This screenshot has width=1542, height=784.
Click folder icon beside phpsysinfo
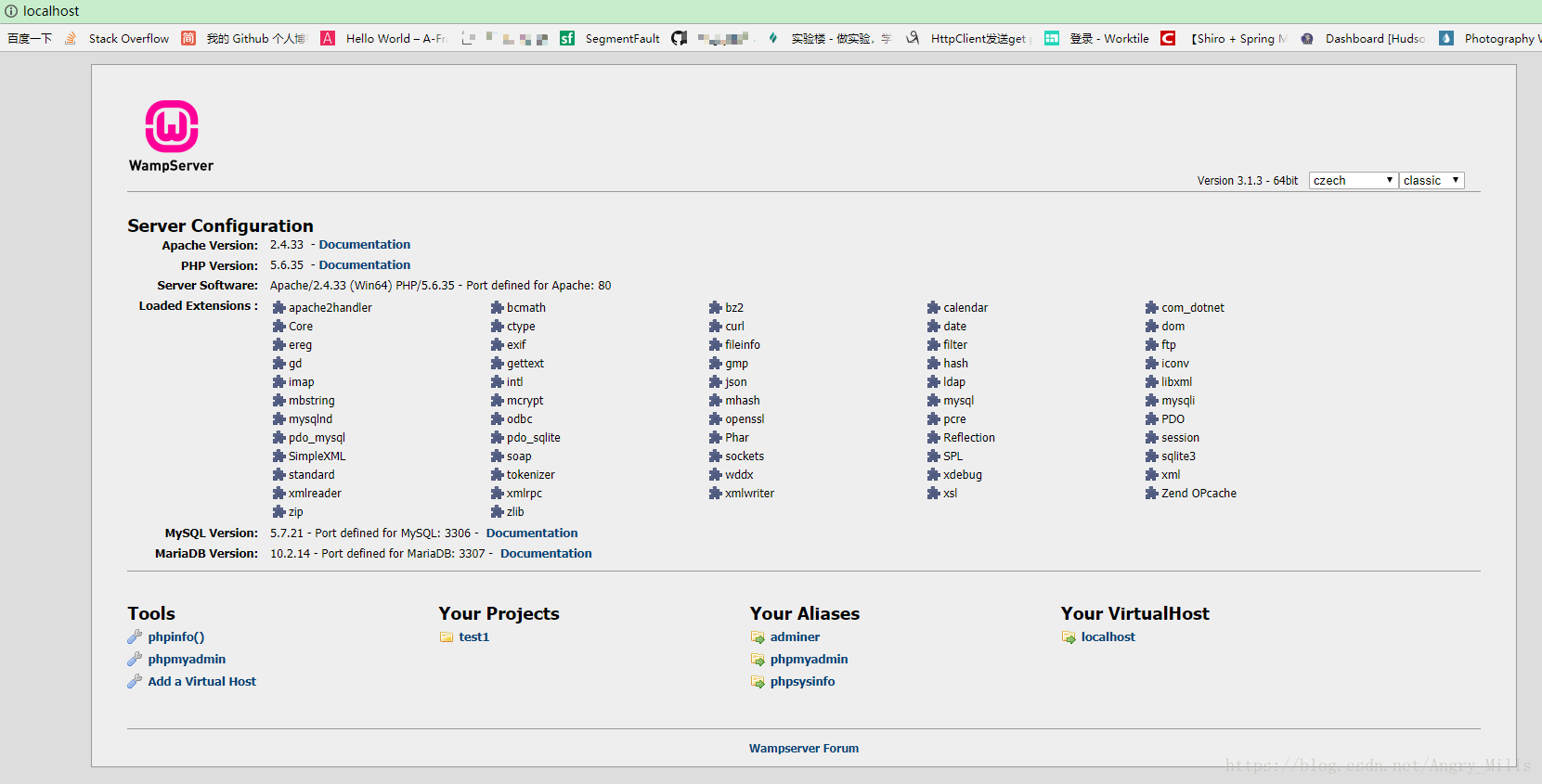pos(758,682)
